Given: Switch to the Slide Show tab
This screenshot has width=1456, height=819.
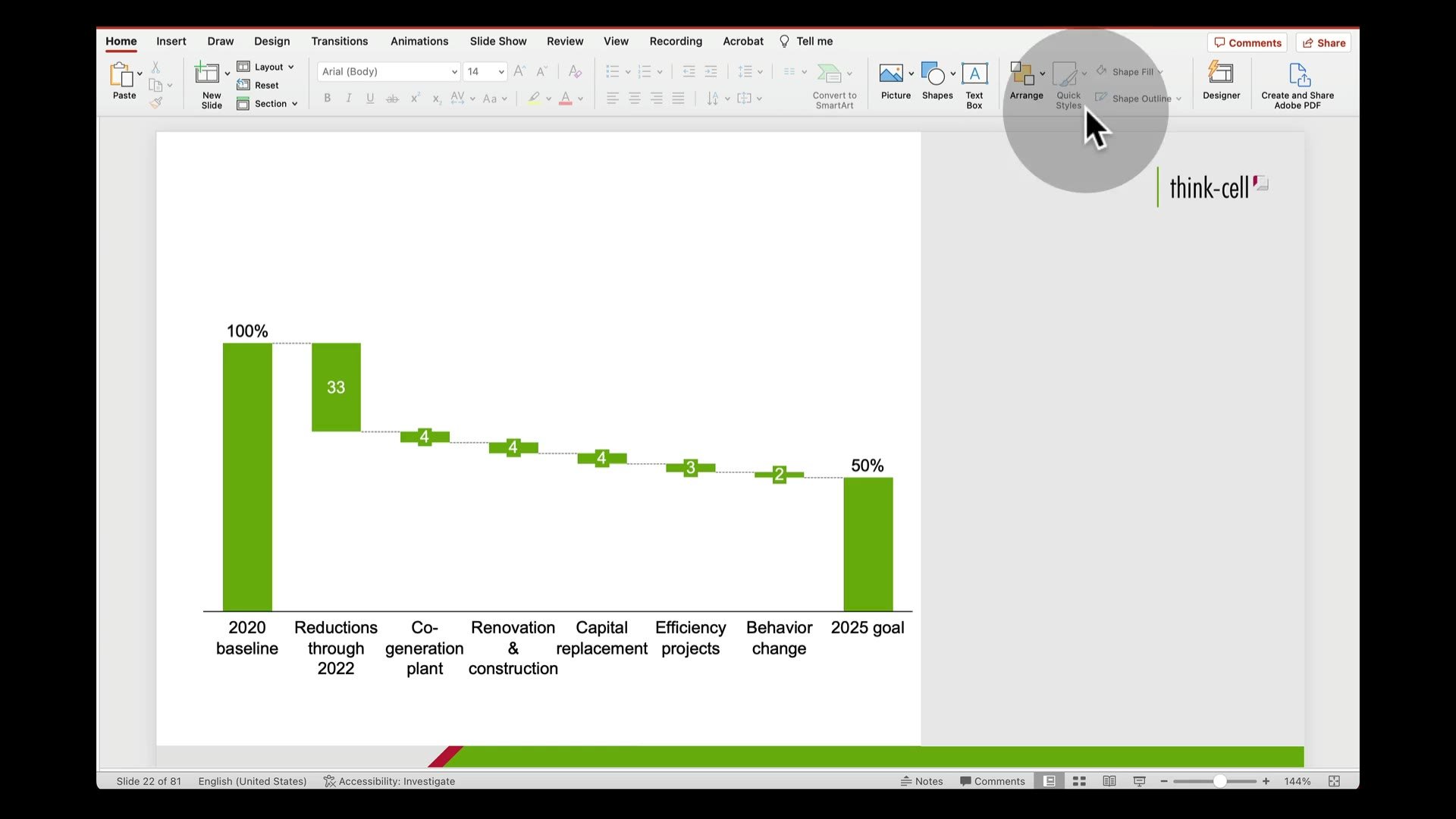Looking at the screenshot, I should [498, 41].
